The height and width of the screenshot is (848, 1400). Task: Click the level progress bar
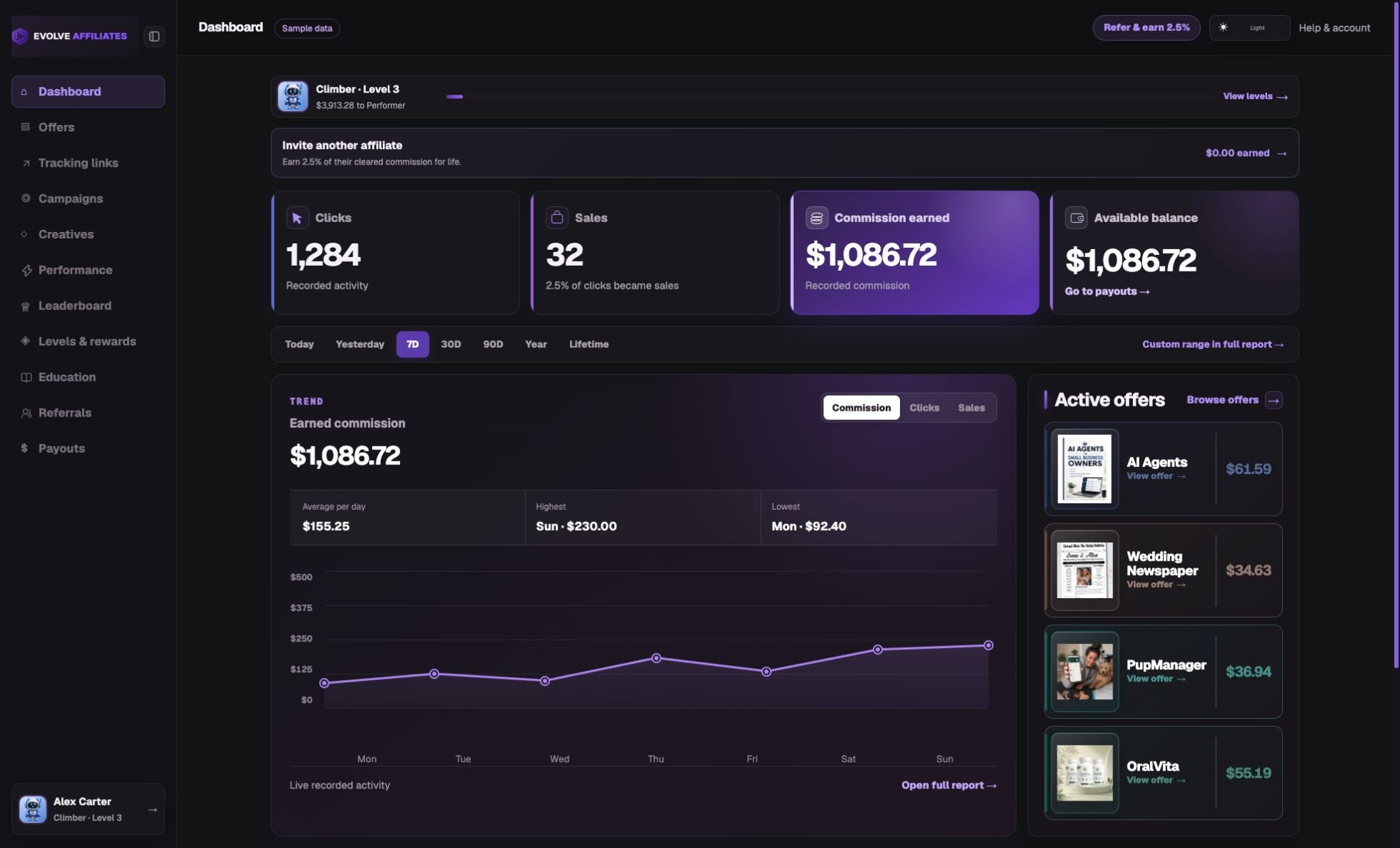pyautogui.click(x=829, y=96)
